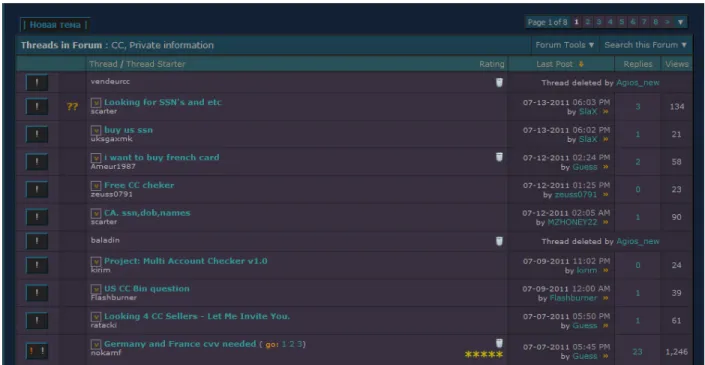Sort threads by Rating header
This screenshot has height=365, width=705.
pyautogui.click(x=491, y=64)
